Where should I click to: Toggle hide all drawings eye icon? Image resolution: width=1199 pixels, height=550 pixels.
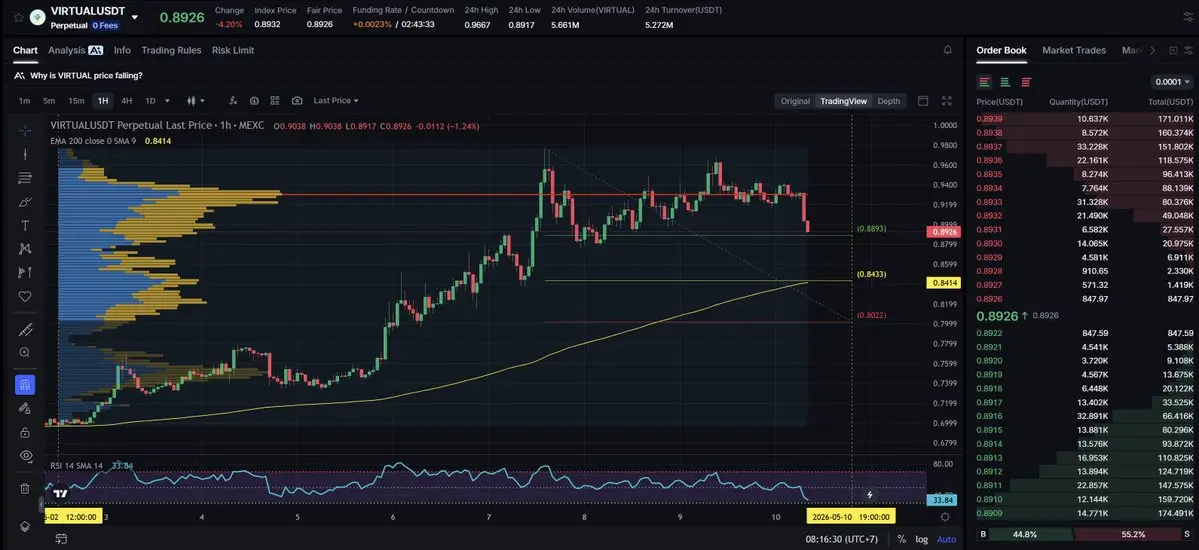point(24,456)
